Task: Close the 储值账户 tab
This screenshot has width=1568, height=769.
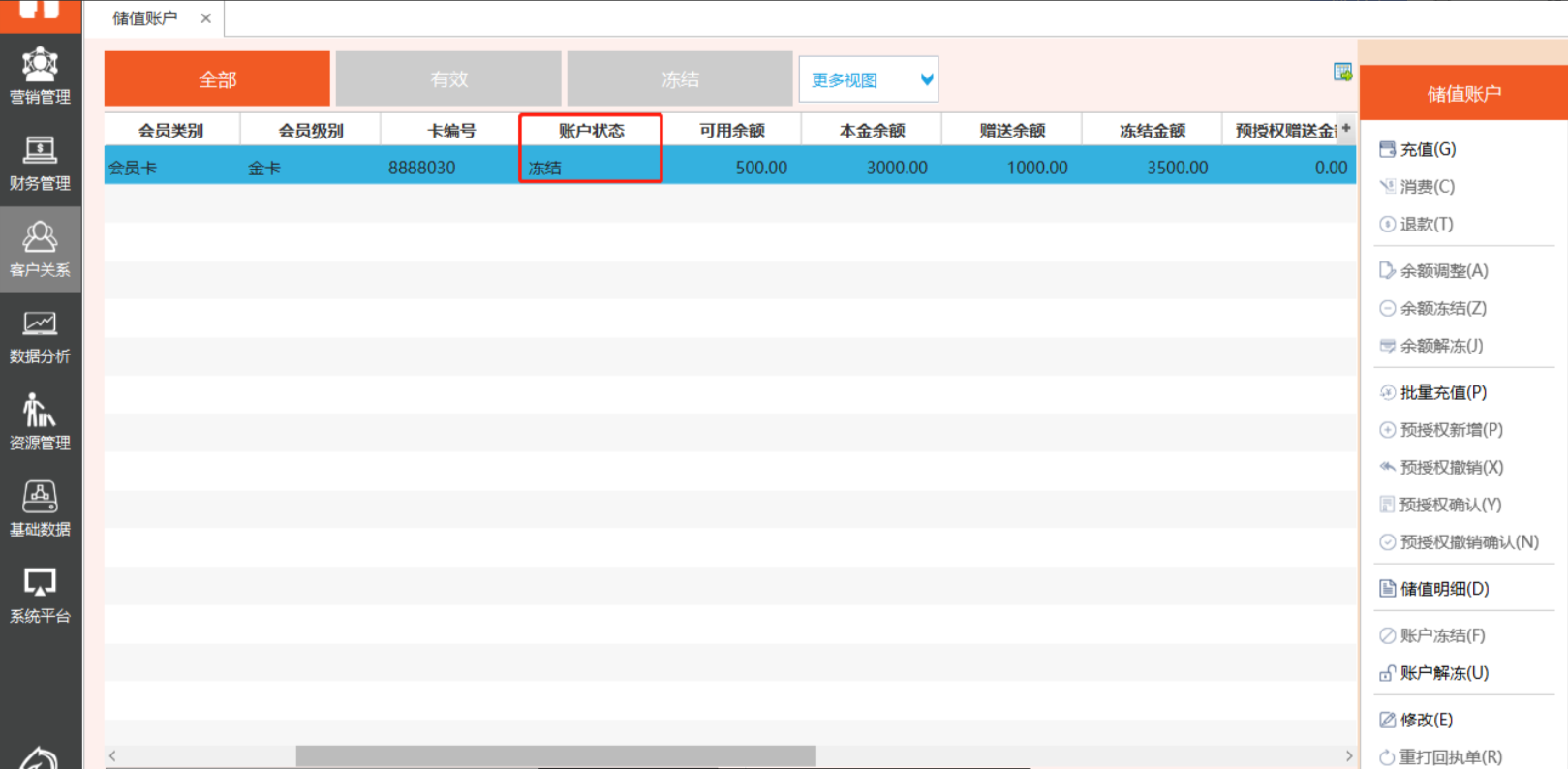Action: coord(205,18)
